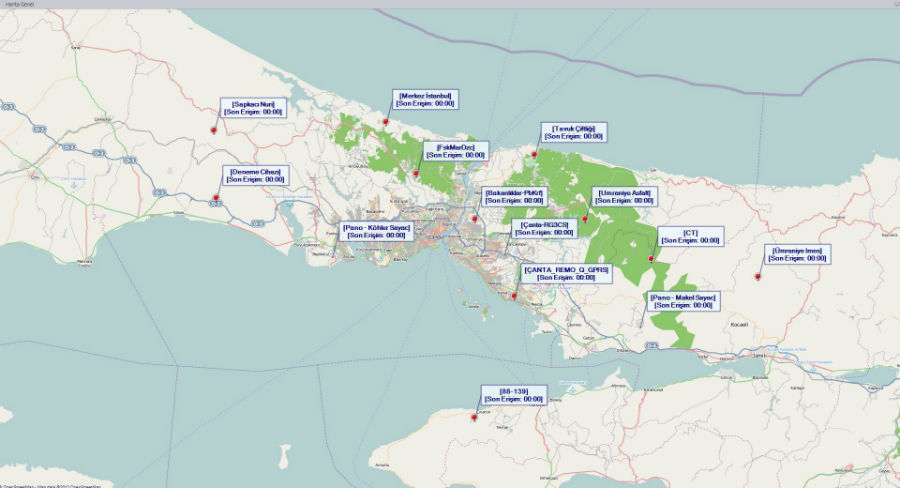Viewport: 900px width, 488px height.
Task: Click the Umraniye Imes label box
Action: coord(798,254)
